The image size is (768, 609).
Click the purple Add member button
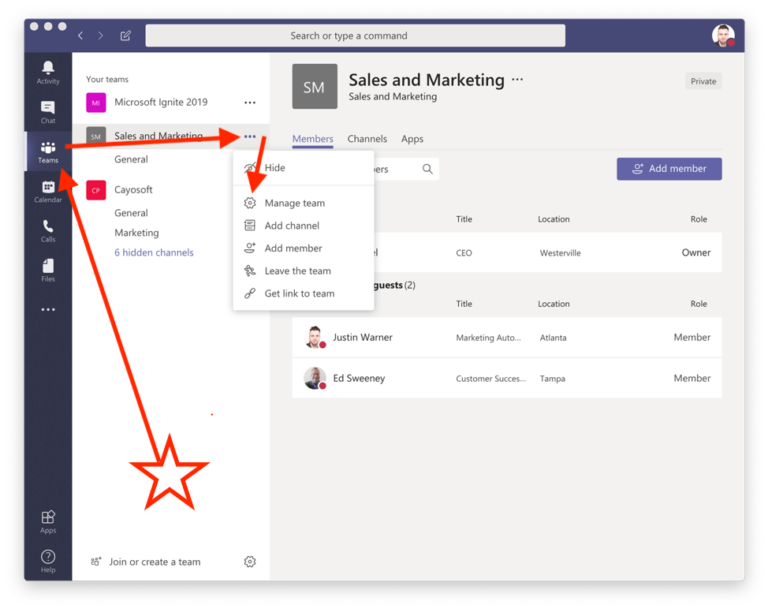pyautogui.click(x=669, y=169)
